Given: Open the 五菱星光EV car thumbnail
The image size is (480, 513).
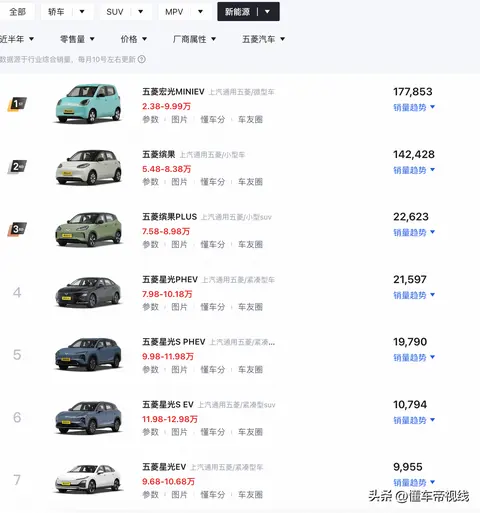Looking at the screenshot, I should coord(88,479).
